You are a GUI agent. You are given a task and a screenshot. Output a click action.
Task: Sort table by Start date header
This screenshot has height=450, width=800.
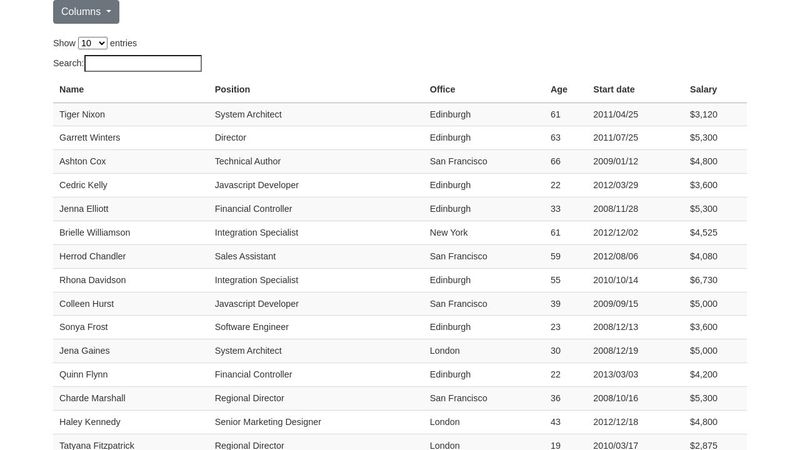614,89
